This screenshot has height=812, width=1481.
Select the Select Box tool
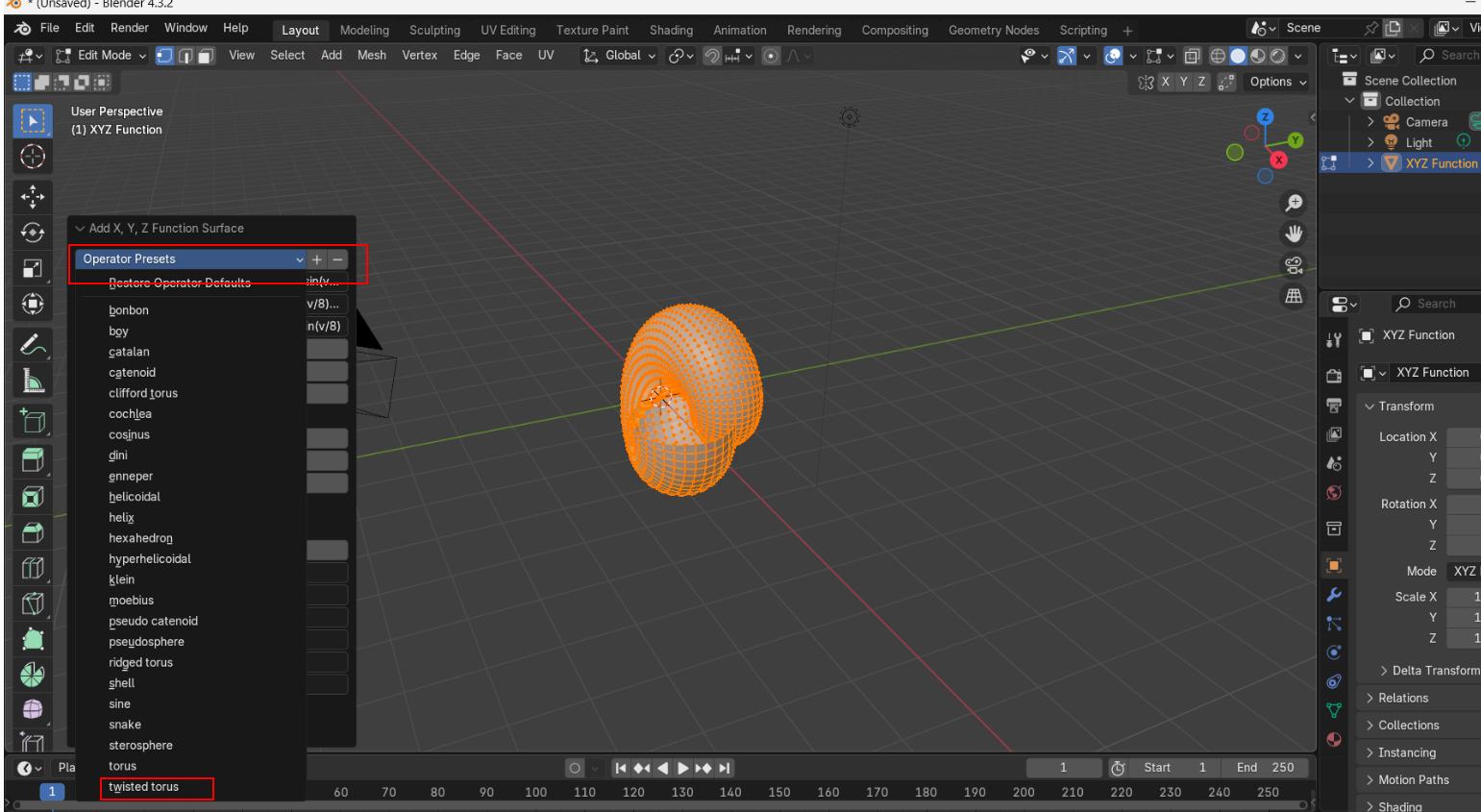[x=33, y=121]
